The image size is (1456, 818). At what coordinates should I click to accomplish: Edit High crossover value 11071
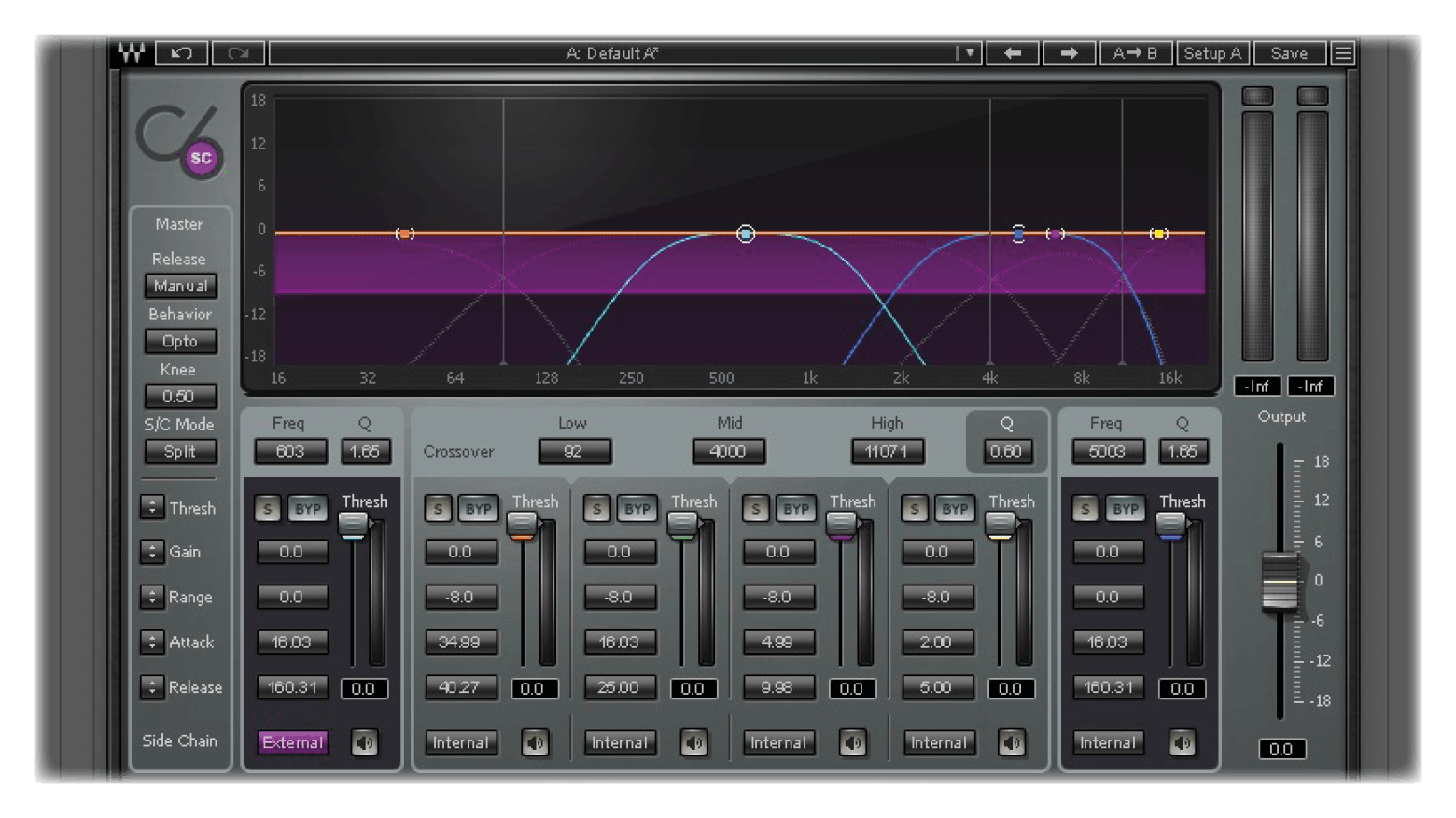click(x=887, y=451)
